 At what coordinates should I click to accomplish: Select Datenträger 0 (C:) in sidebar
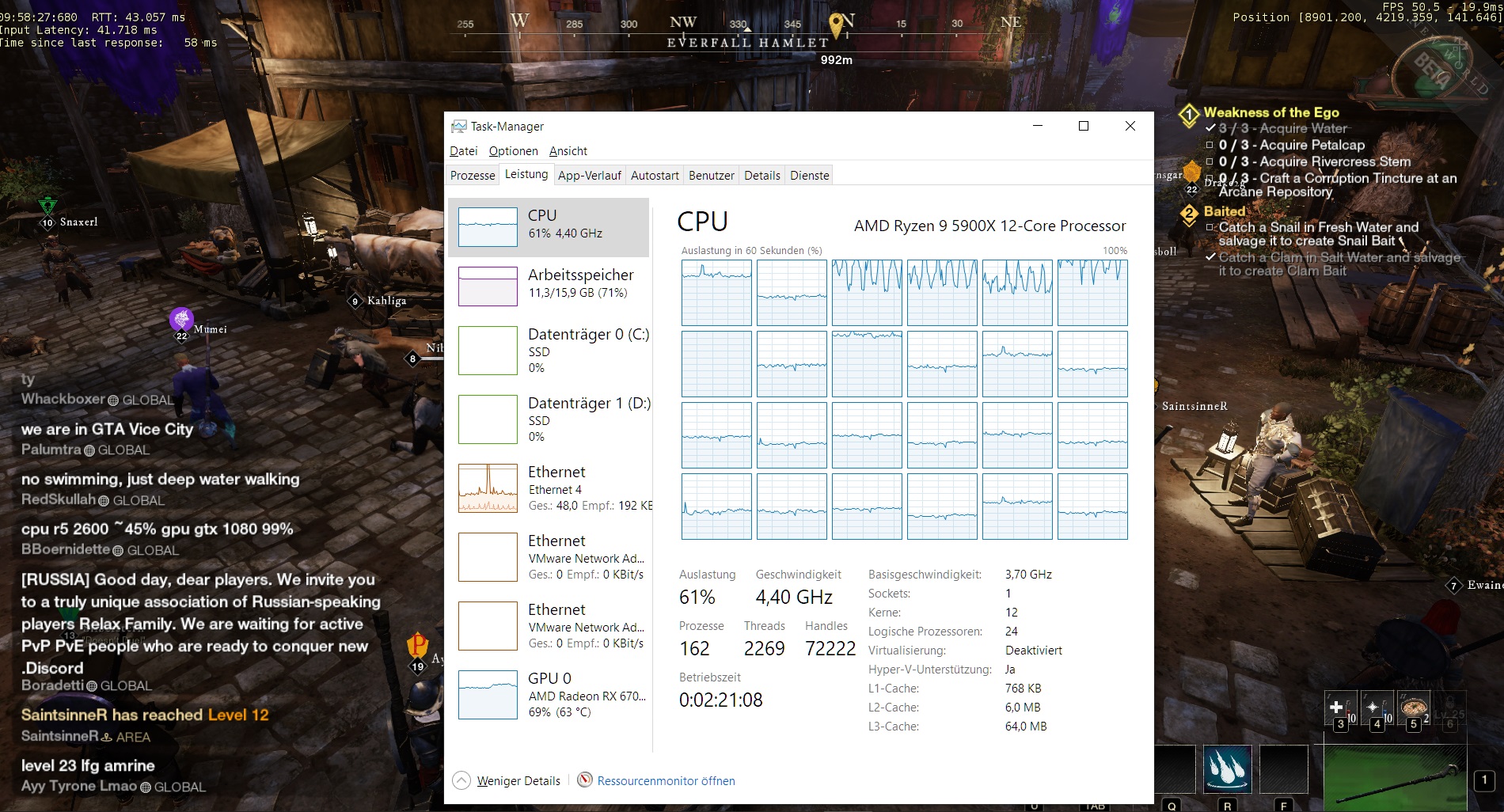[x=549, y=351]
